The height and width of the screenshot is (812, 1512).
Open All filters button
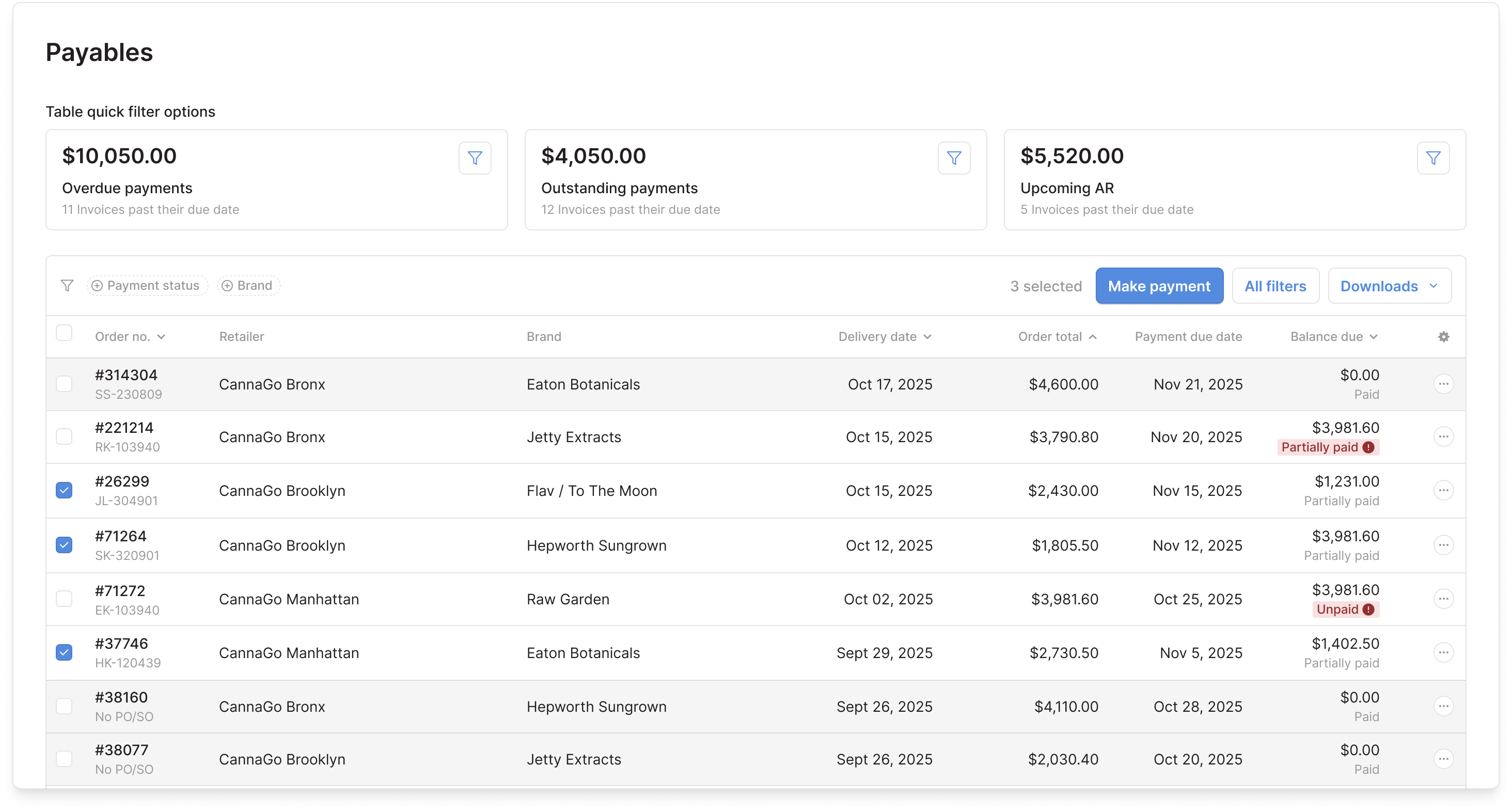coord(1275,286)
